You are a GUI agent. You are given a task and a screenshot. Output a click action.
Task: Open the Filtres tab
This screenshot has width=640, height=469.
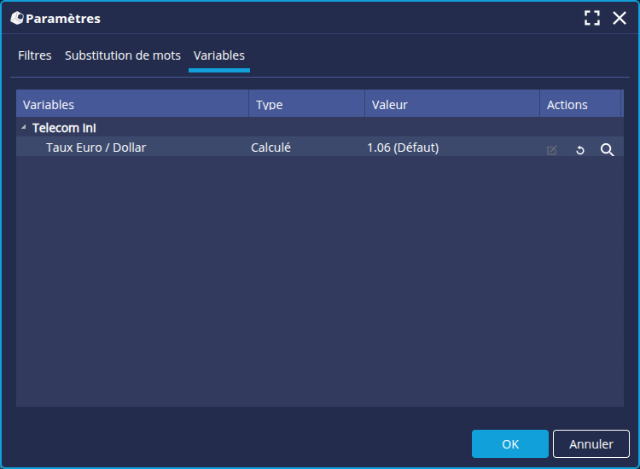point(35,56)
